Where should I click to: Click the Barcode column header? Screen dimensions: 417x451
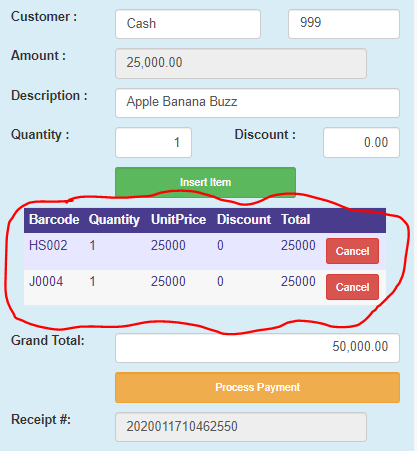(x=54, y=220)
